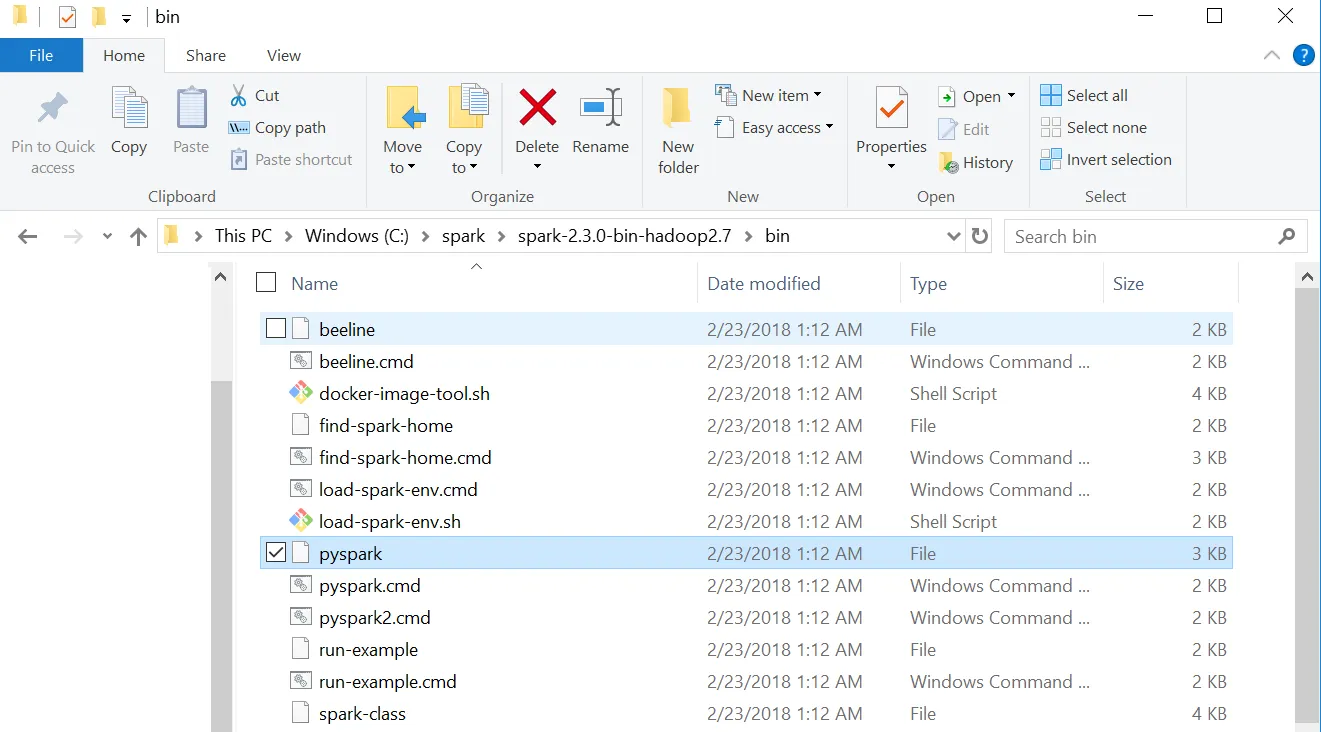The height and width of the screenshot is (732, 1321).
Task: Click docker-image-tool.sh file icon
Action: pyautogui.click(x=300, y=394)
